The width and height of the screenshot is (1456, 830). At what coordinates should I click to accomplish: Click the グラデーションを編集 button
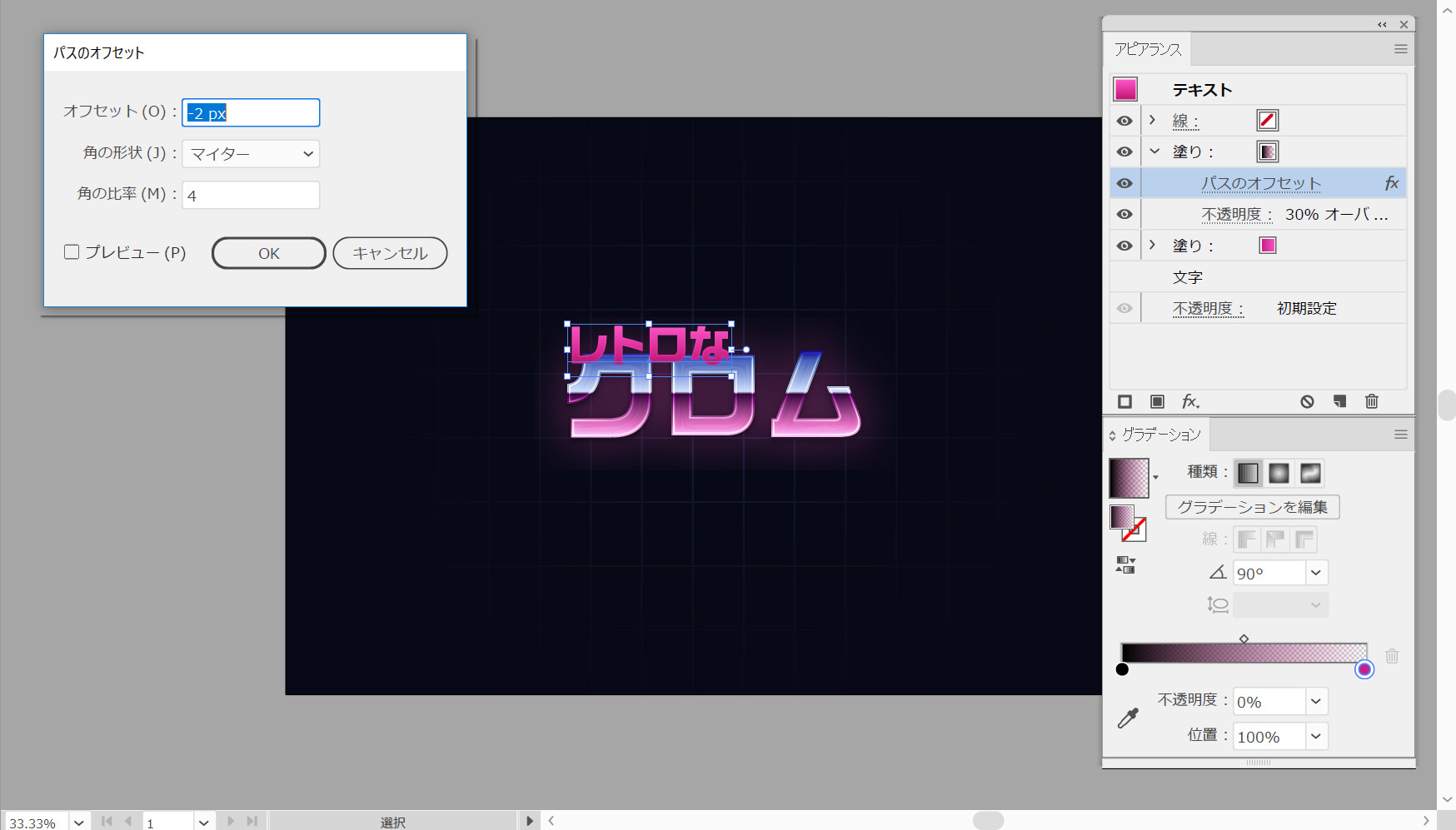click(x=1252, y=507)
